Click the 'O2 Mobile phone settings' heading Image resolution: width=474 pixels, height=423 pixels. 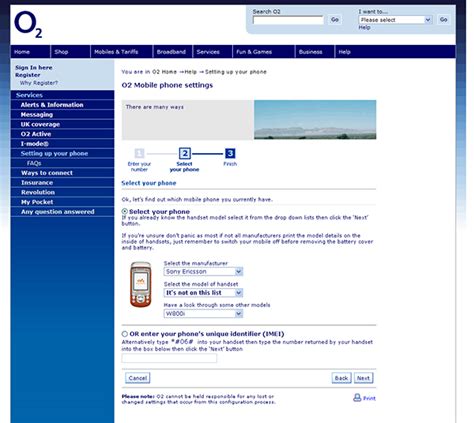[167, 85]
